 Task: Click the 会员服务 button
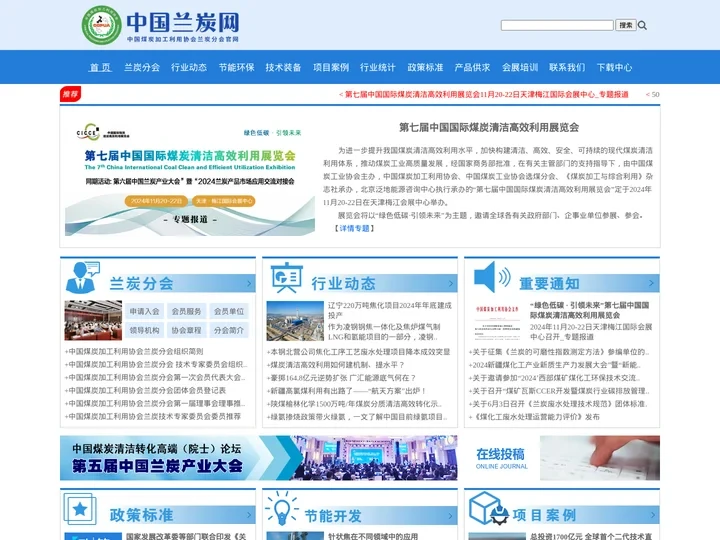coord(186,311)
